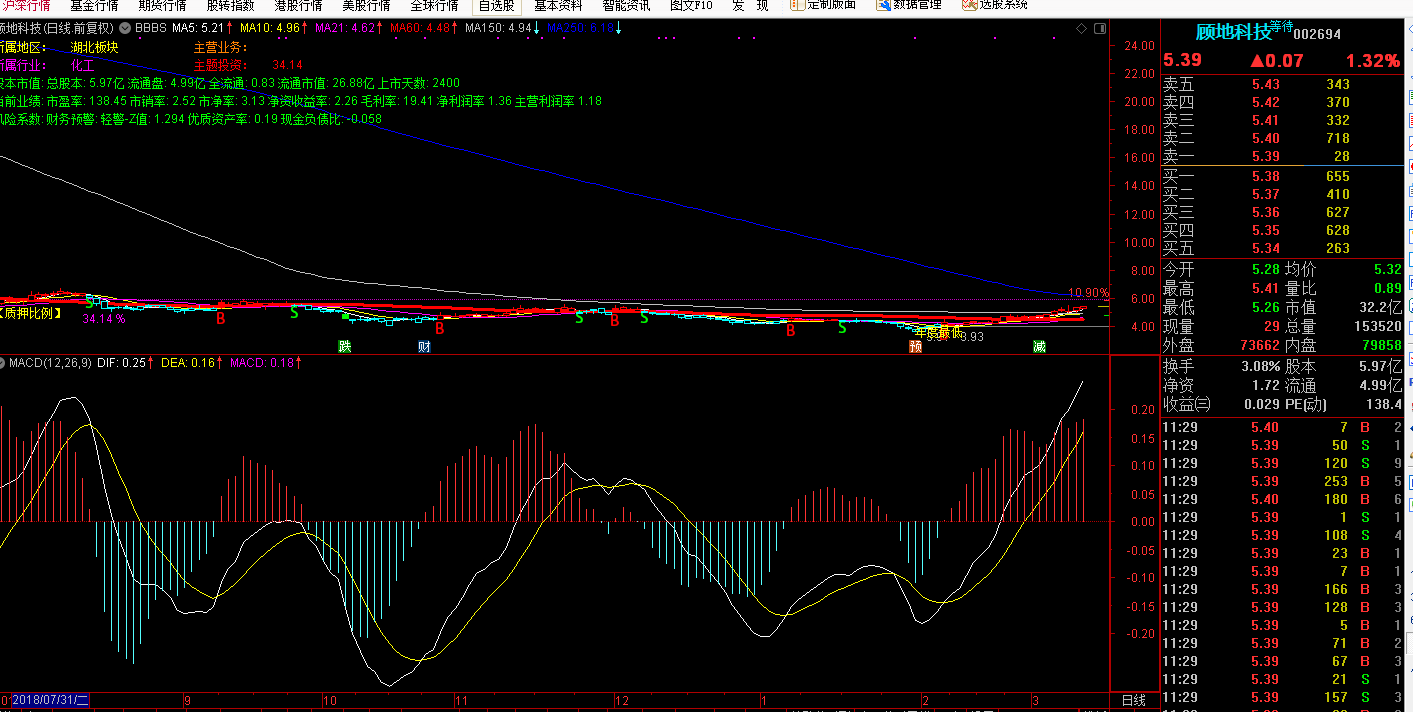The image size is (1413, 712).
Task: Click the stock code 002694
Action: (1317, 34)
